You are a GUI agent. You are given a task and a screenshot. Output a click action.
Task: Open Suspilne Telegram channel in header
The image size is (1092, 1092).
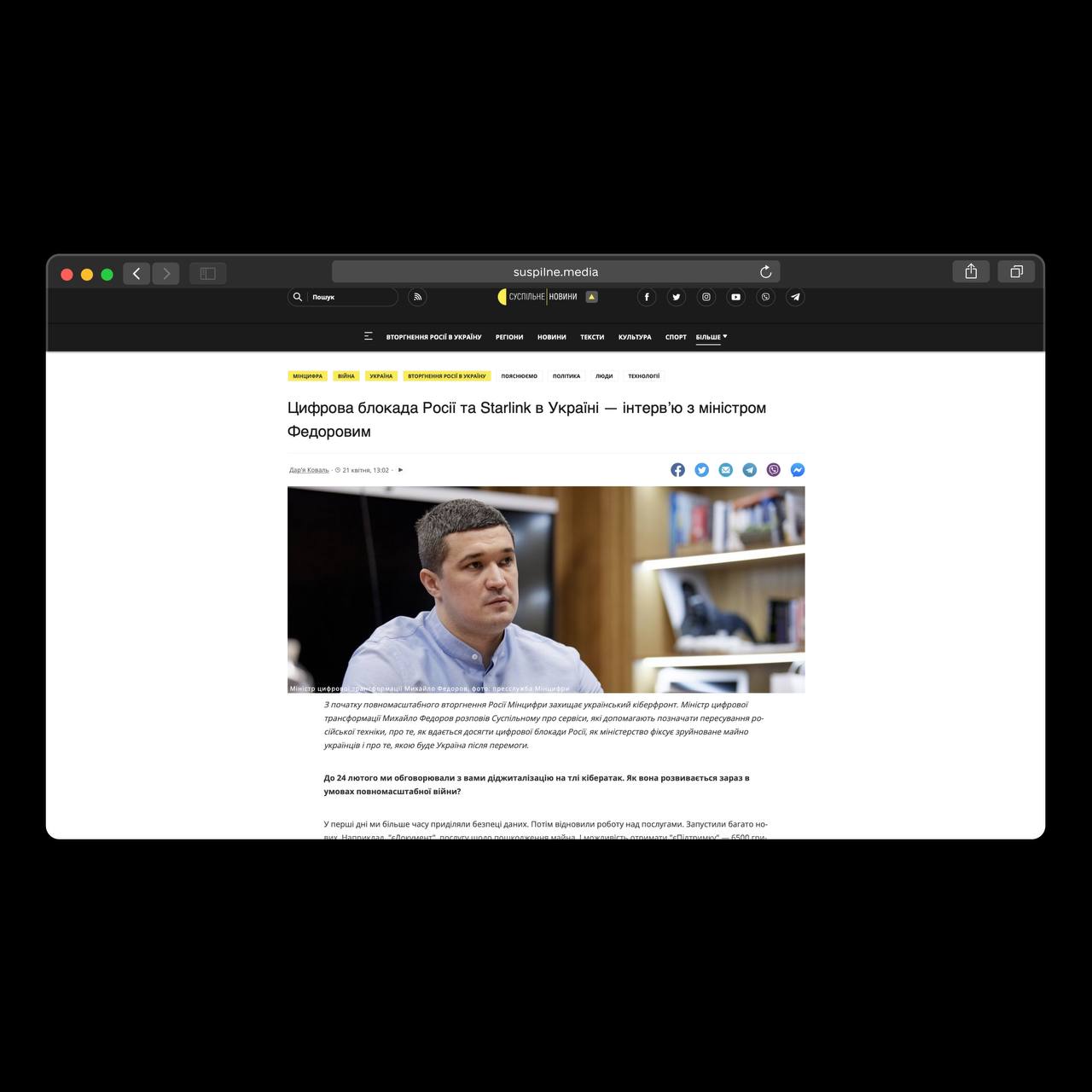(795, 297)
